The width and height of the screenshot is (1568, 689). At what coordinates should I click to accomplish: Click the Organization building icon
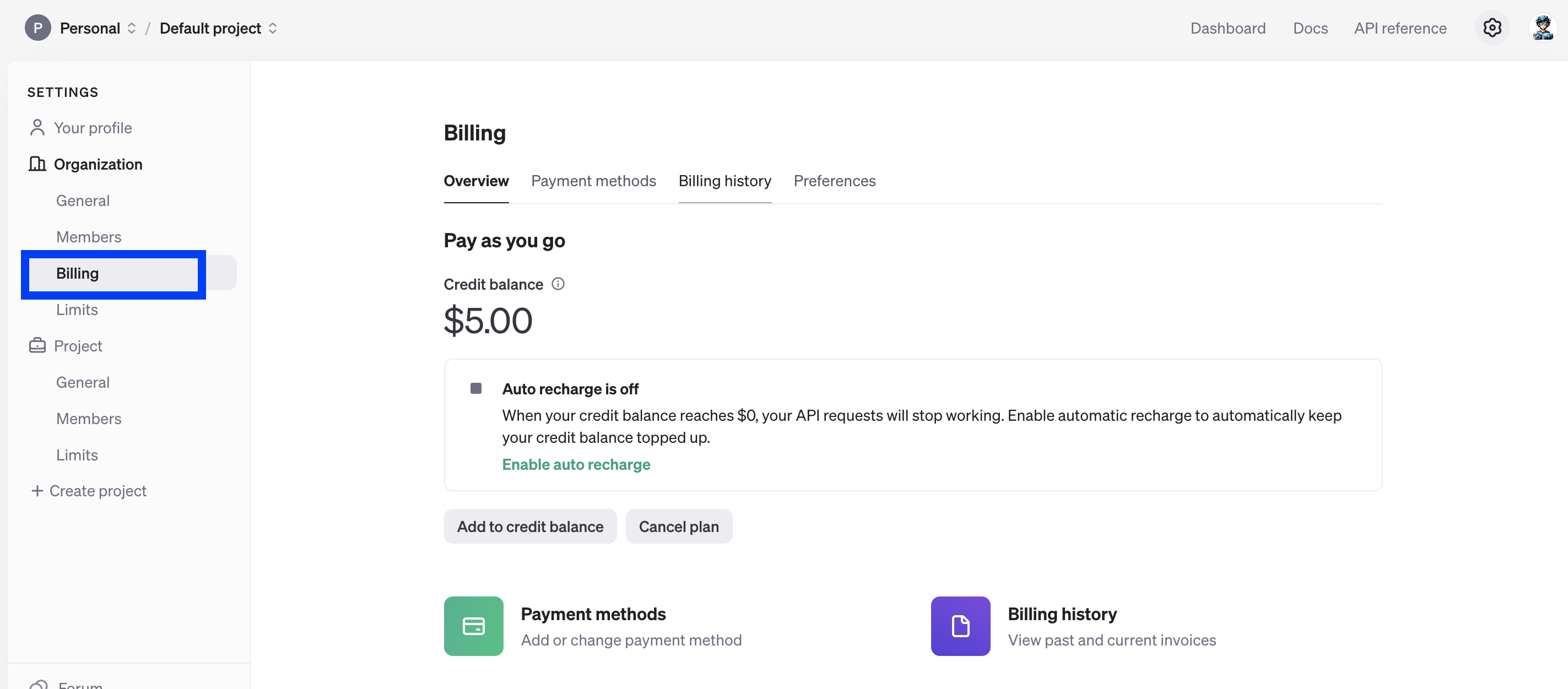tap(37, 164)
